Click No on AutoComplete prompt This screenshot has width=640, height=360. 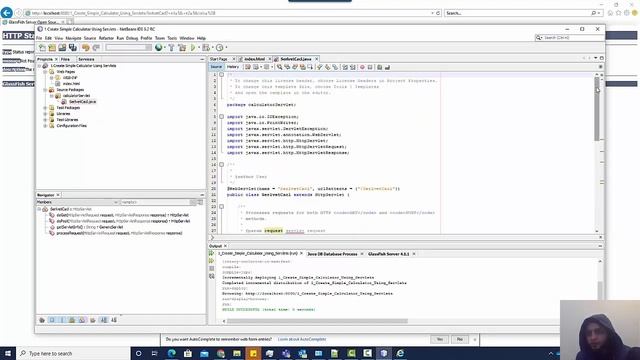click(460, 339)
